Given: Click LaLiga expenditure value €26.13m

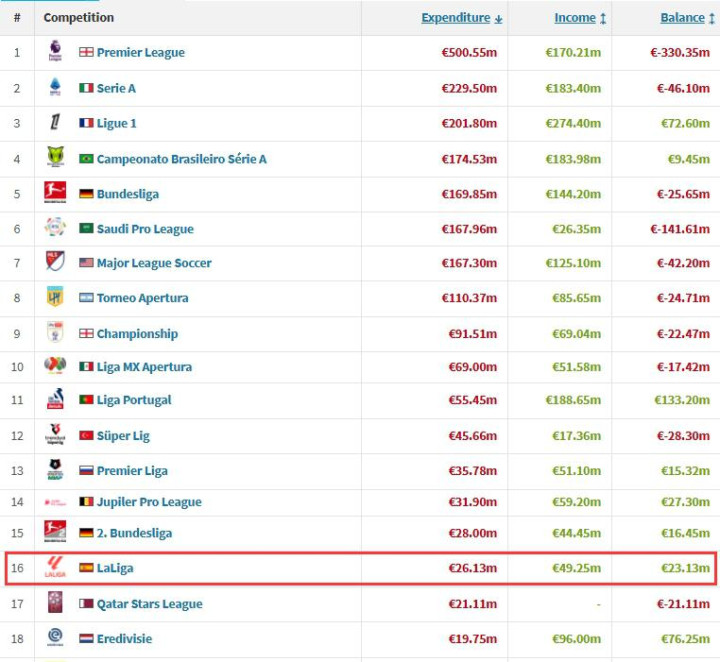Looking at the screenshot, I should 473,568.
